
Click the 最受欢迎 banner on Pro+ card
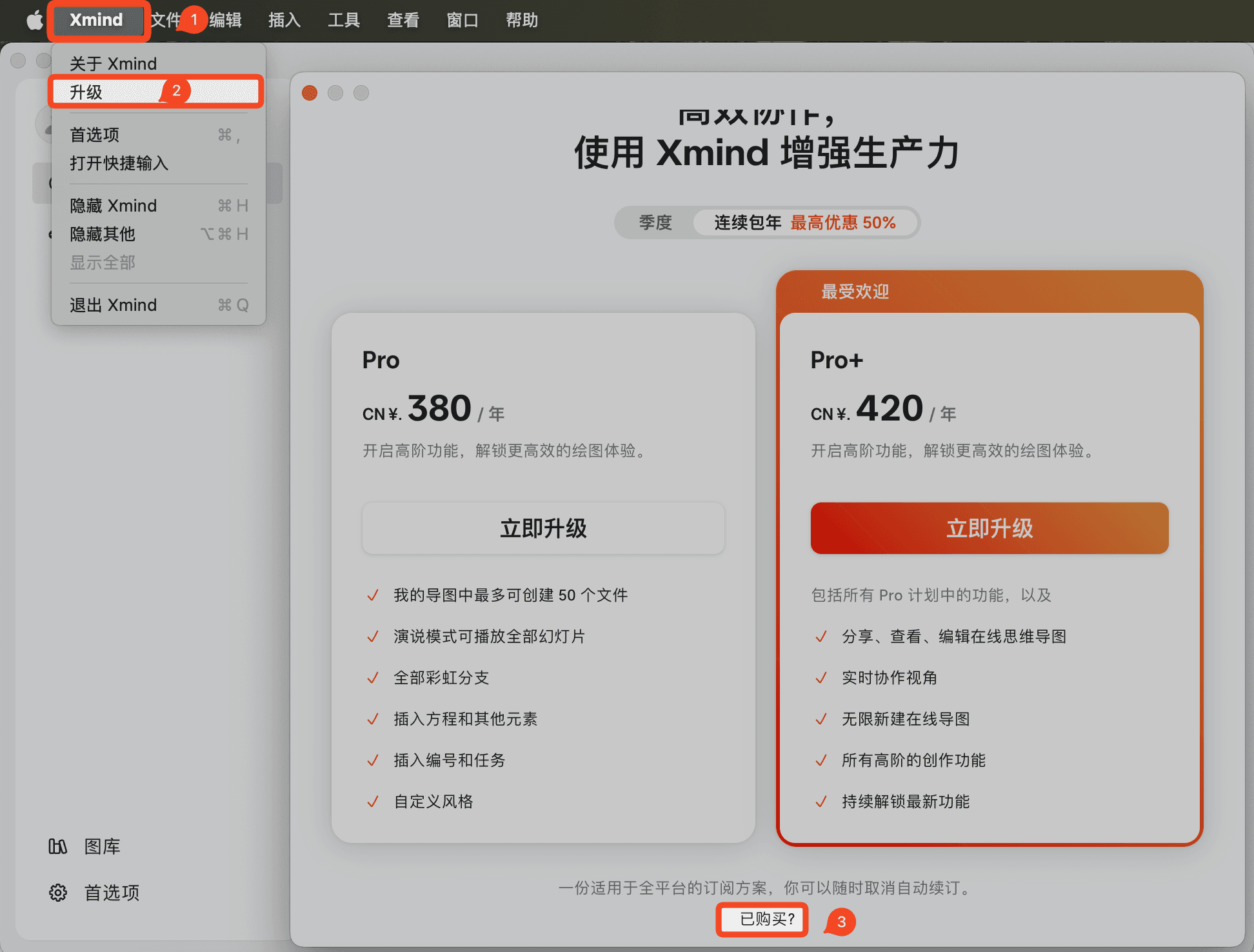point(855,292)
